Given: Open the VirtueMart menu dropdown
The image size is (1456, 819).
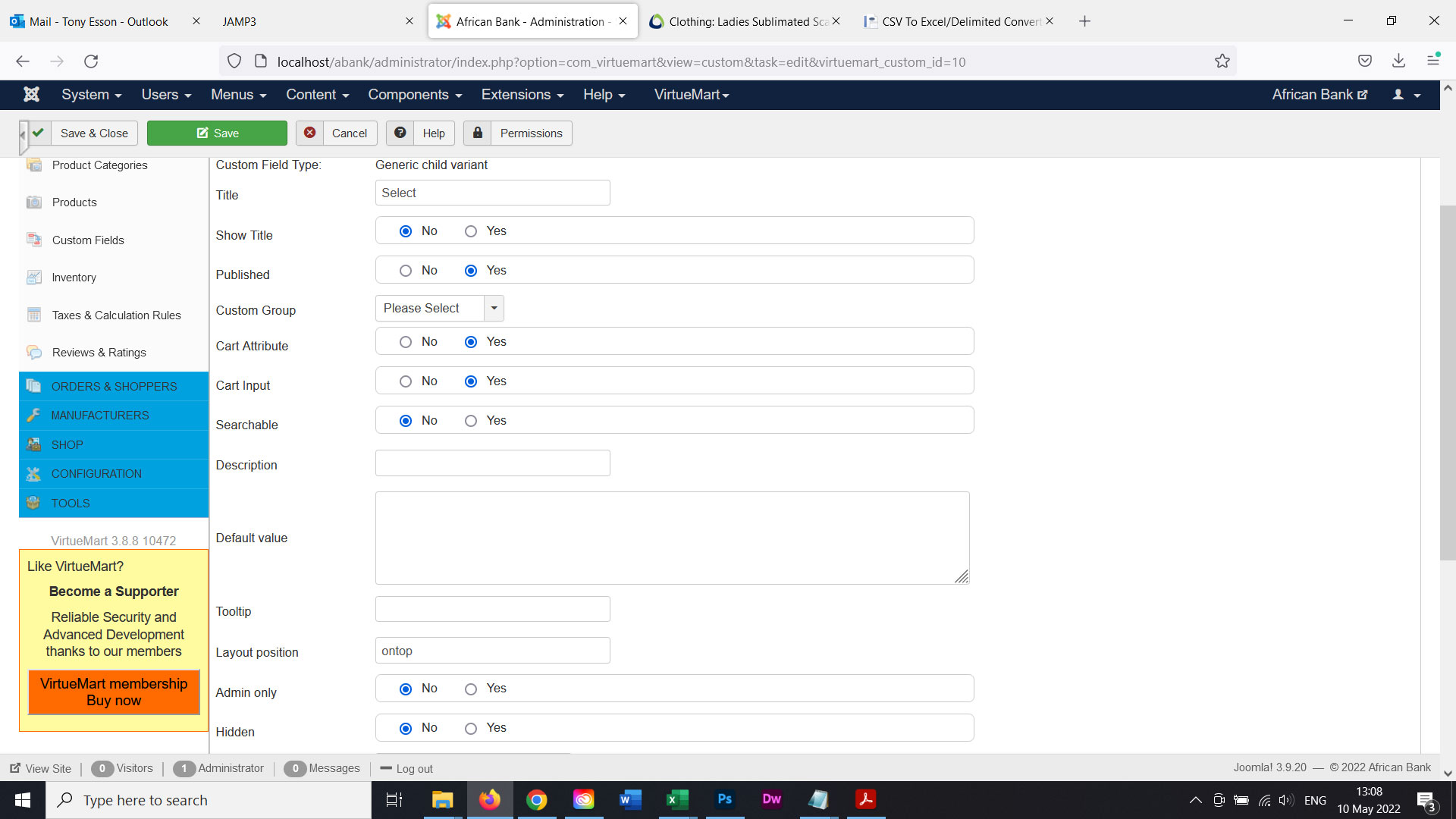Looking at the screenshot, I should 691,95.
